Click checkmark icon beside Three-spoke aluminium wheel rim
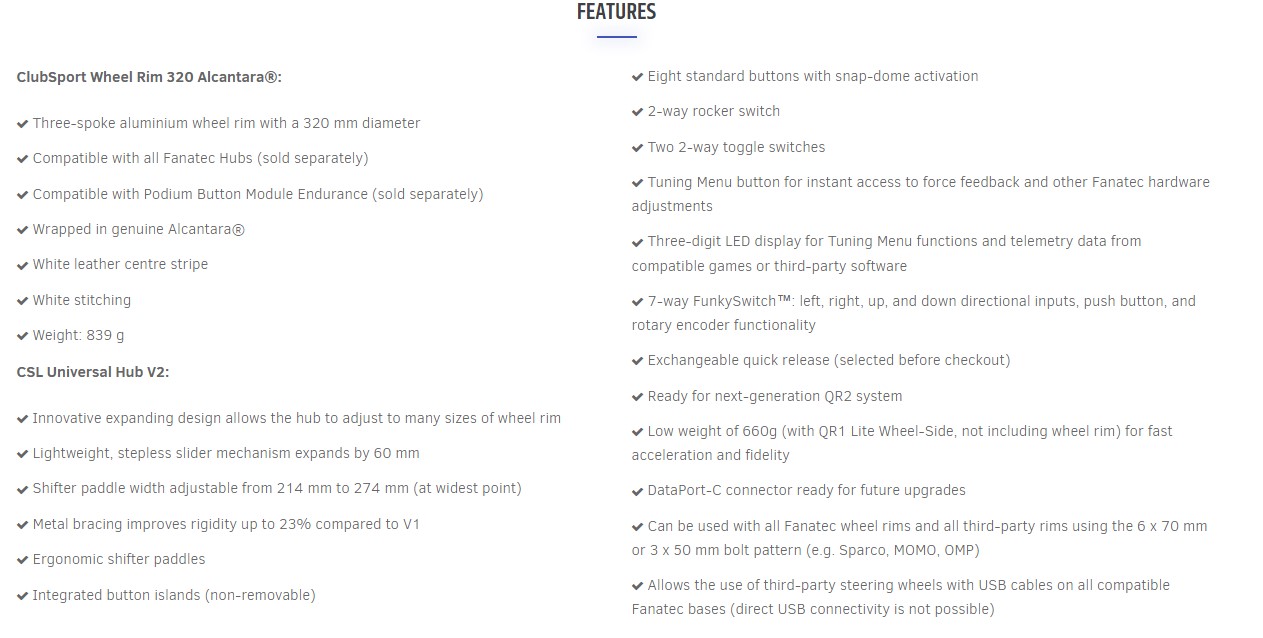Image resolution: width=1263 pixels, height=638 pixels. tap(23, 124)
